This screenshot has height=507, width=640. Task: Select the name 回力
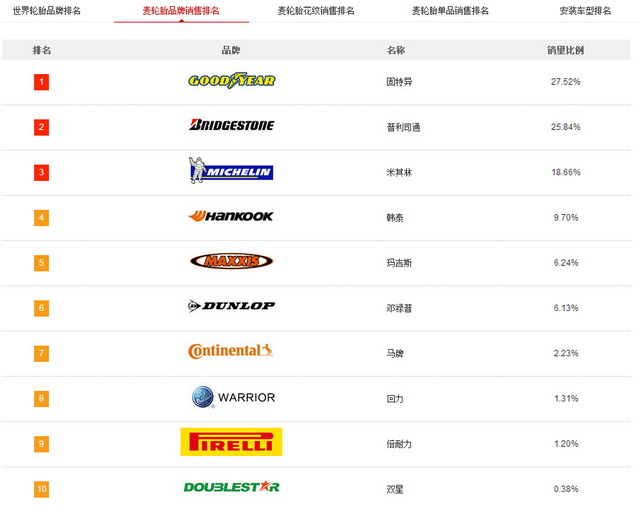(395, 399)
